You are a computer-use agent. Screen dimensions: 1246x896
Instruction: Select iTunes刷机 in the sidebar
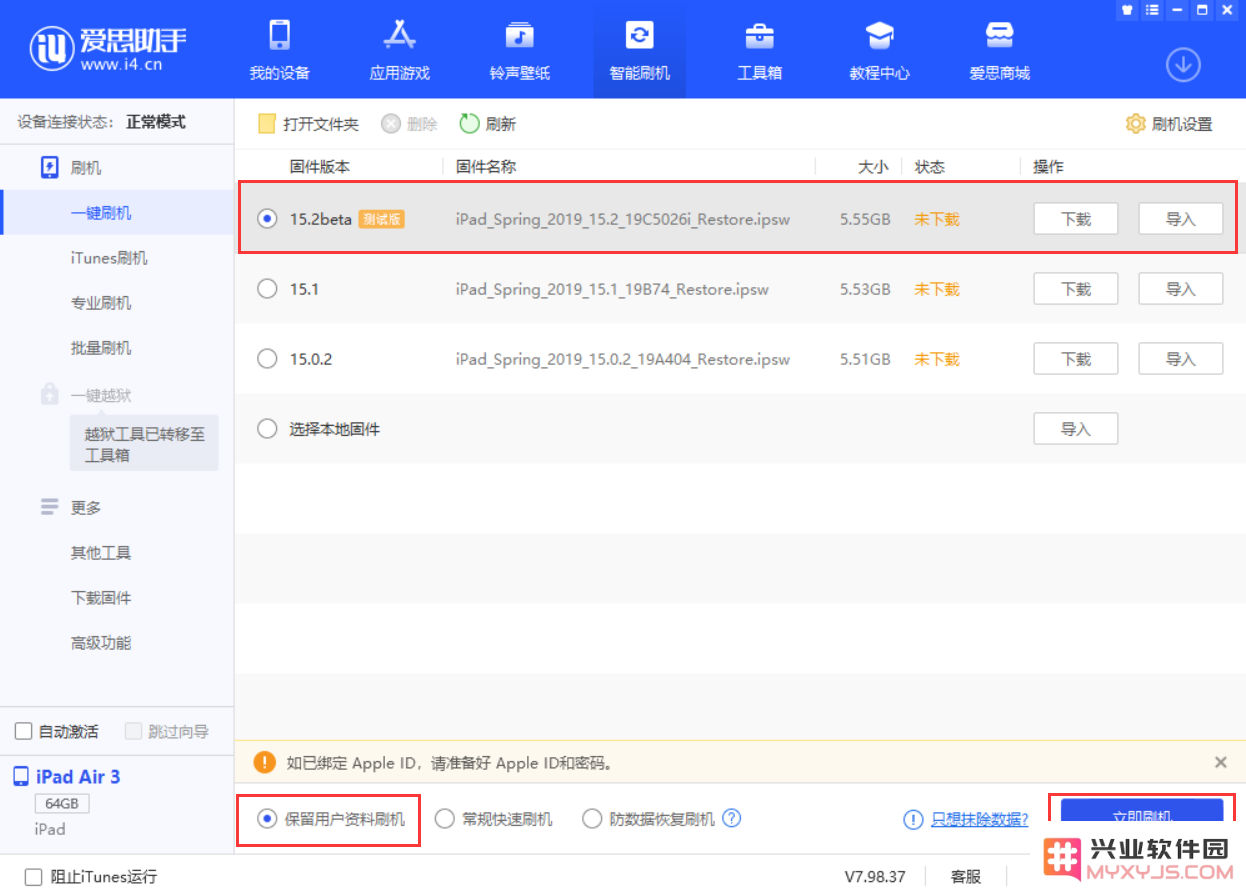[x=109, y=258]
